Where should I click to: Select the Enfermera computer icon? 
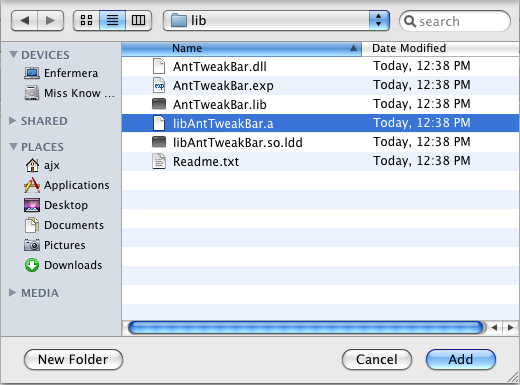(32, 73)
